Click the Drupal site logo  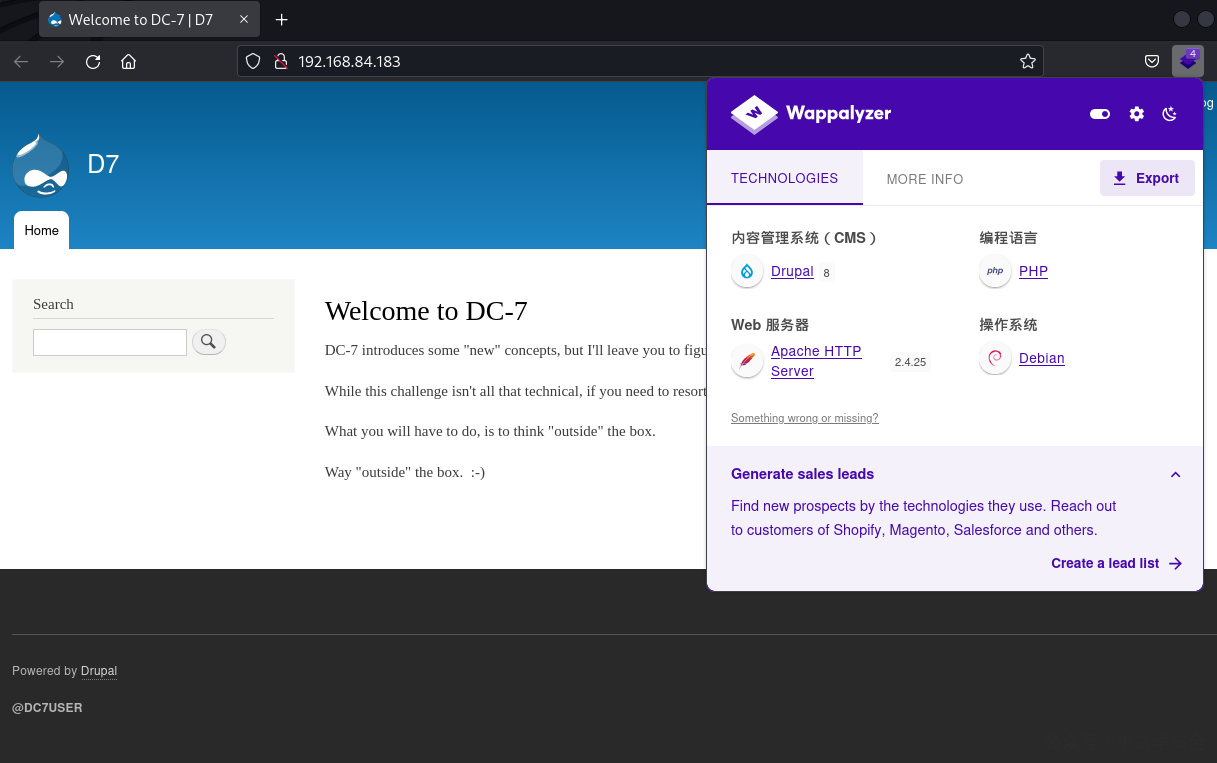[x=41, y=166]
